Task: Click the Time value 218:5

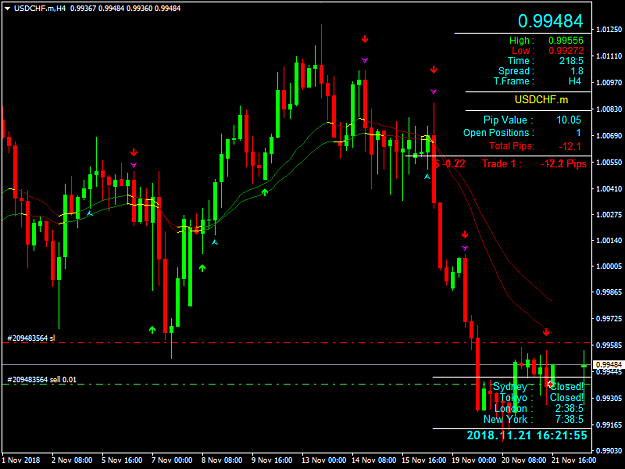Action: (x=571, y=61)
